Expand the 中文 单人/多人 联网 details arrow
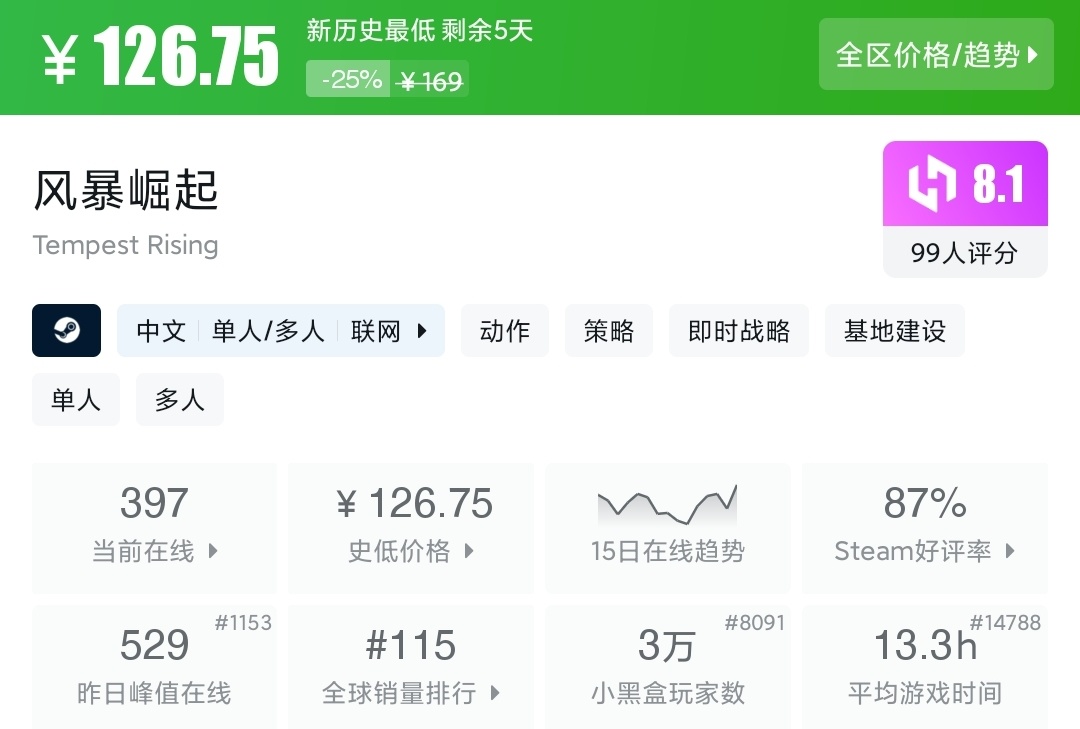This screenshot has height=729, width=1080. tap(422, 331)
